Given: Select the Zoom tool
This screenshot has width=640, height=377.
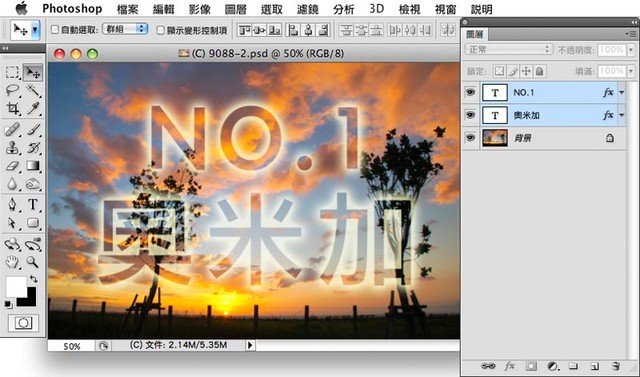Looking at the screenshot, I should (33, 262).
